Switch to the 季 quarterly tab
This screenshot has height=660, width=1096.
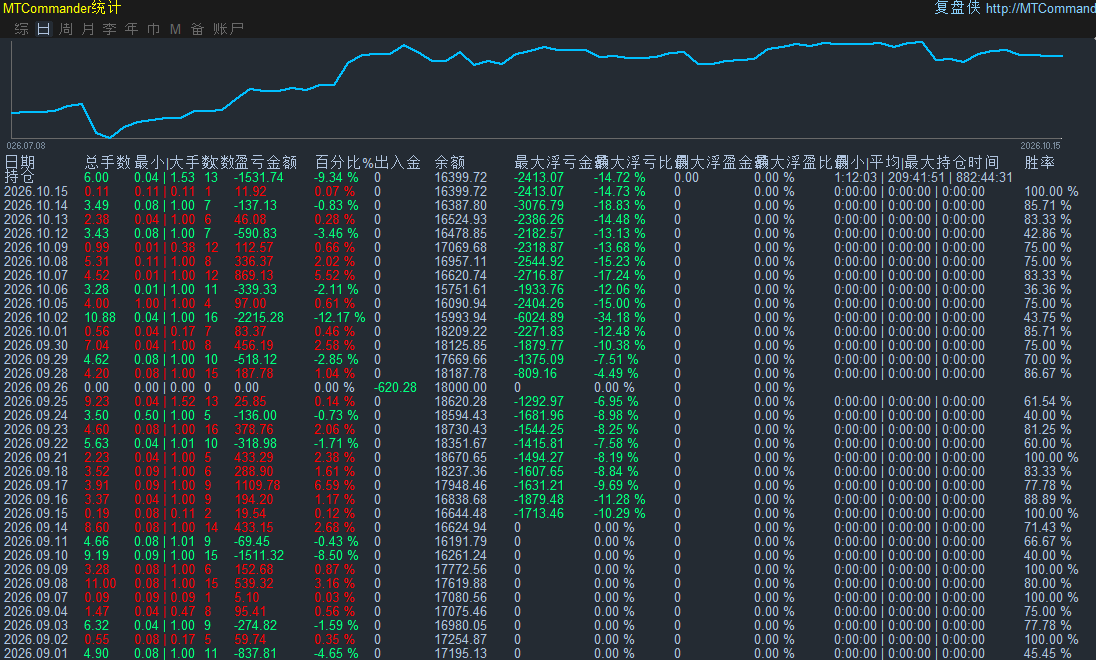click(109, 29)
